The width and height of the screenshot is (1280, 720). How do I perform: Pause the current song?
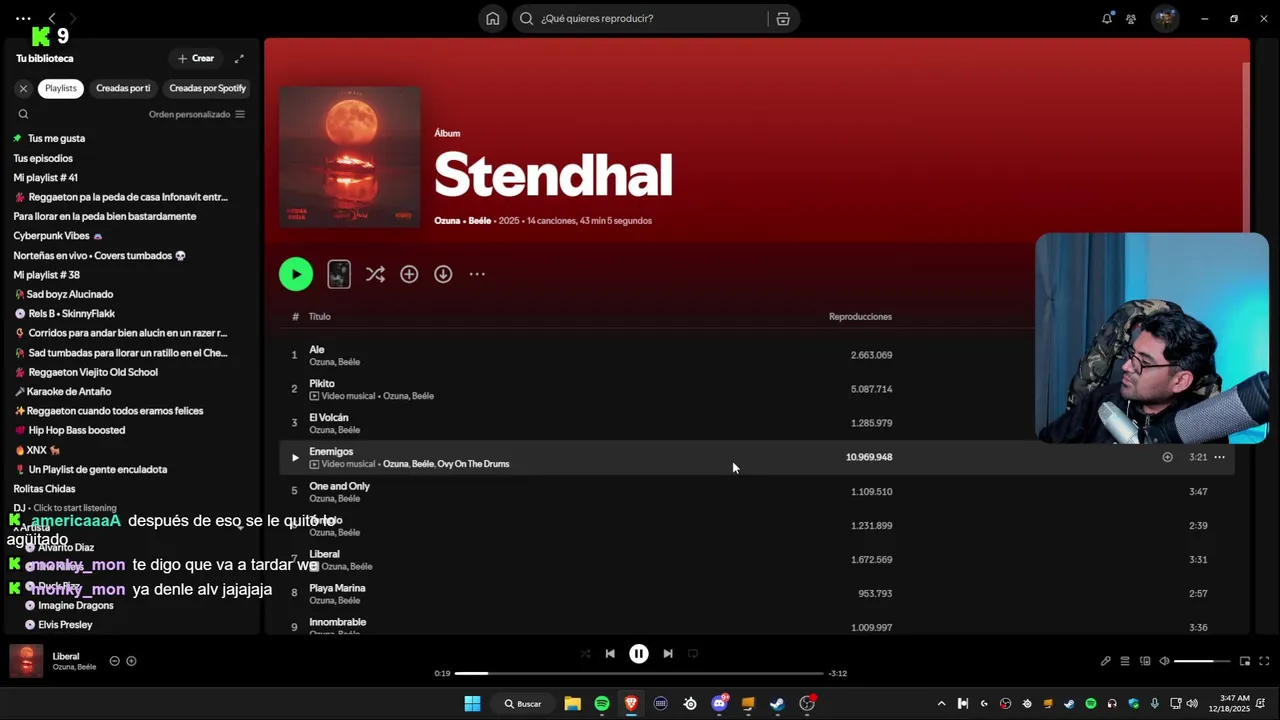639,654
